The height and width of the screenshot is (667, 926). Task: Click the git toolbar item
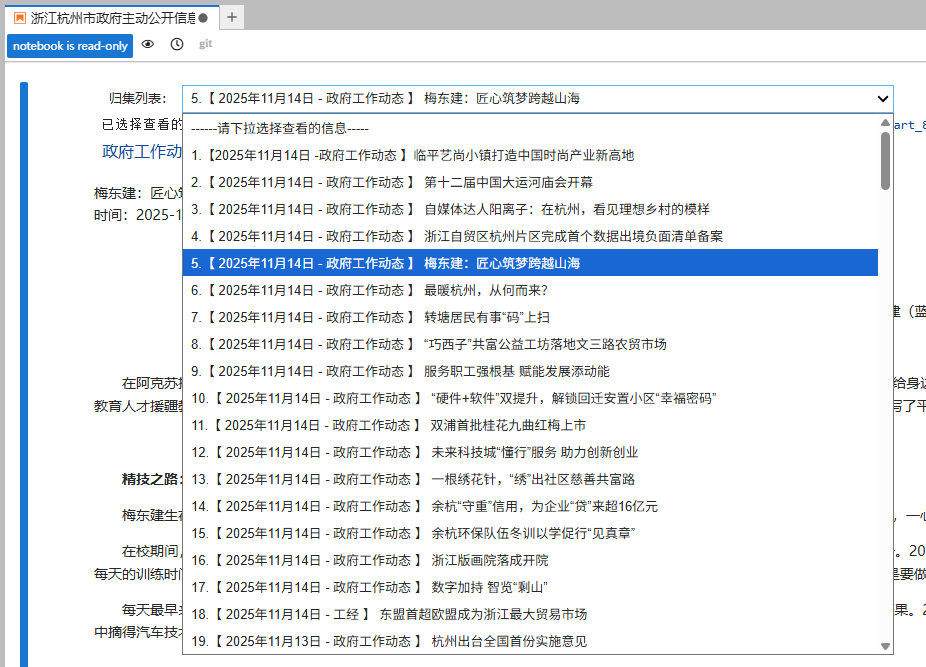206,44
